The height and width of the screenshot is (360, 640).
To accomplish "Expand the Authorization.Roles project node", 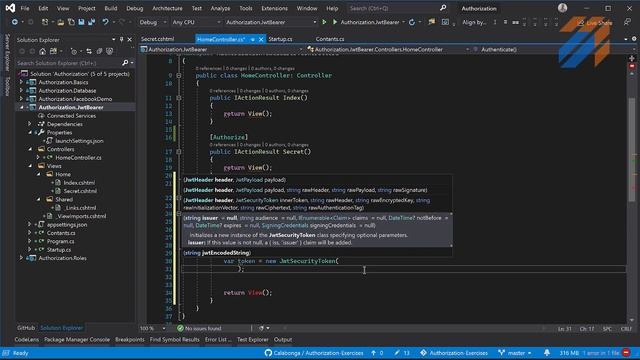I will pos(22,258).
